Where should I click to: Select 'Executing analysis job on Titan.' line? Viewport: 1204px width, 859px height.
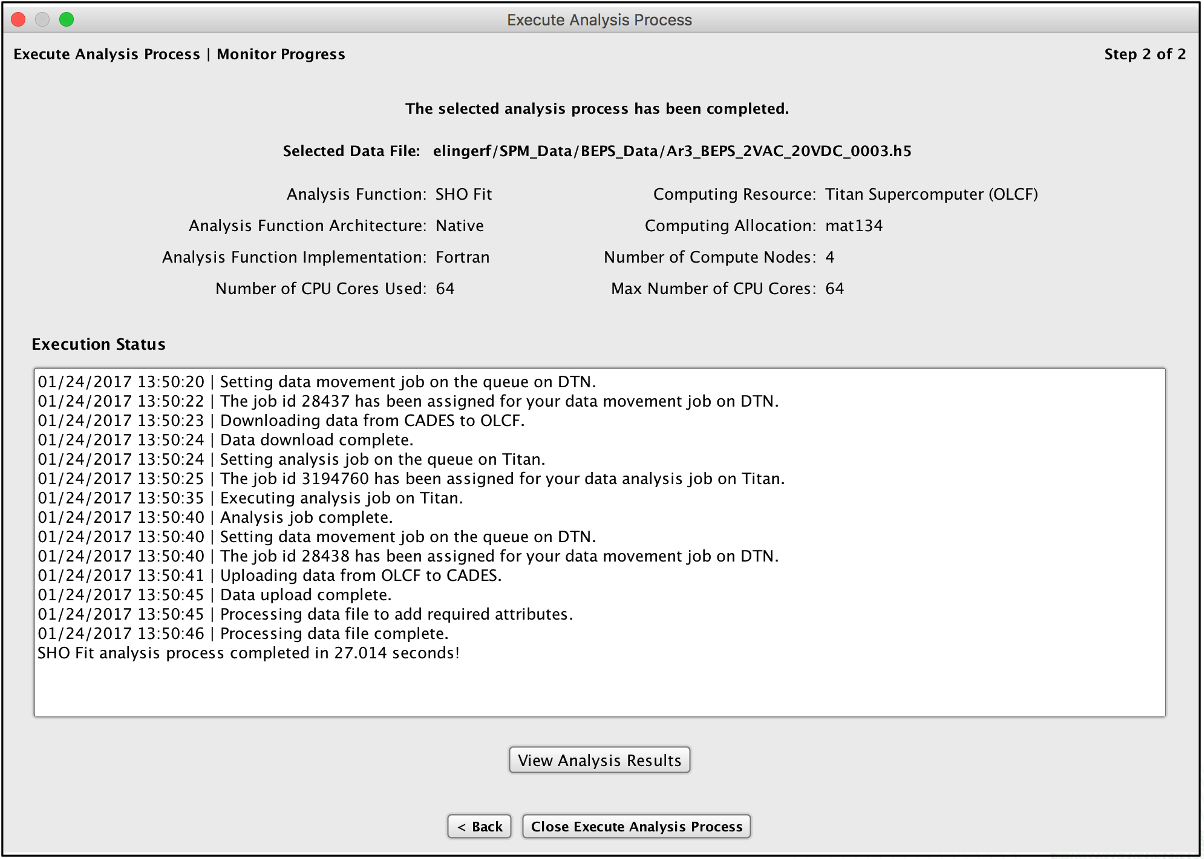tap(250, 497)
